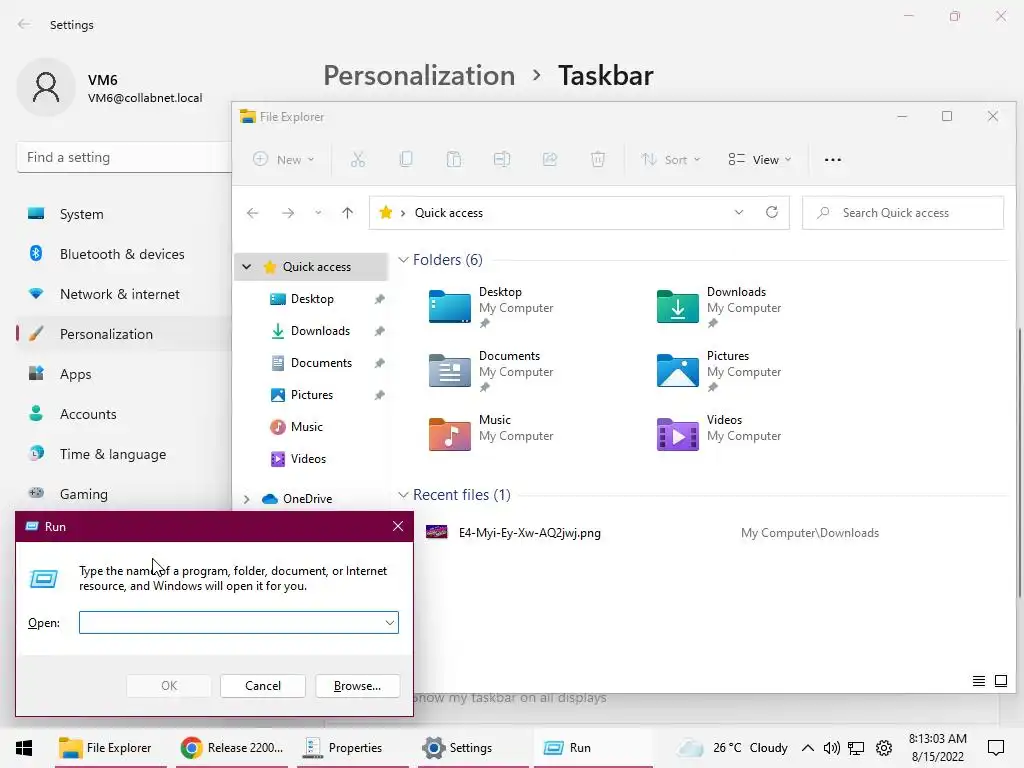This screenshot has height=768, width=1024.
Task: Close the Run dialog
Action: coord(398,526)
